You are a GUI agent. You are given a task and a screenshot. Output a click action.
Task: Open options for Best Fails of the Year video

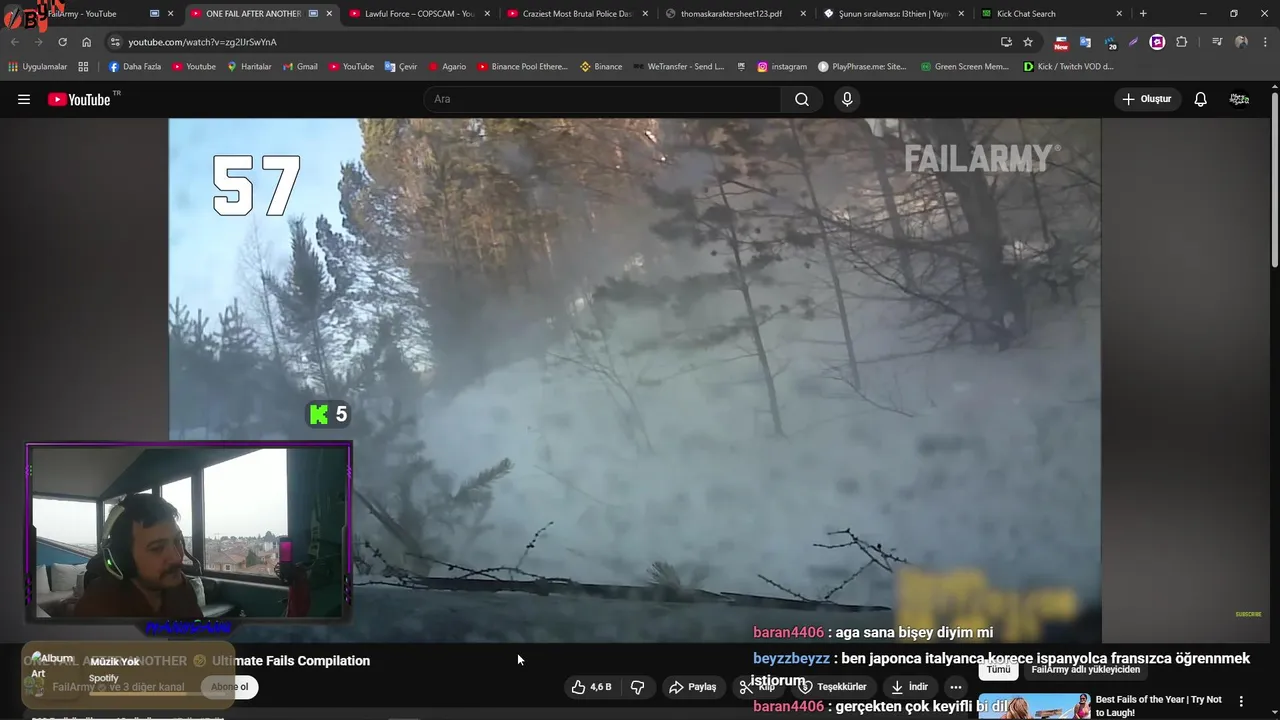coord(1241,701)
